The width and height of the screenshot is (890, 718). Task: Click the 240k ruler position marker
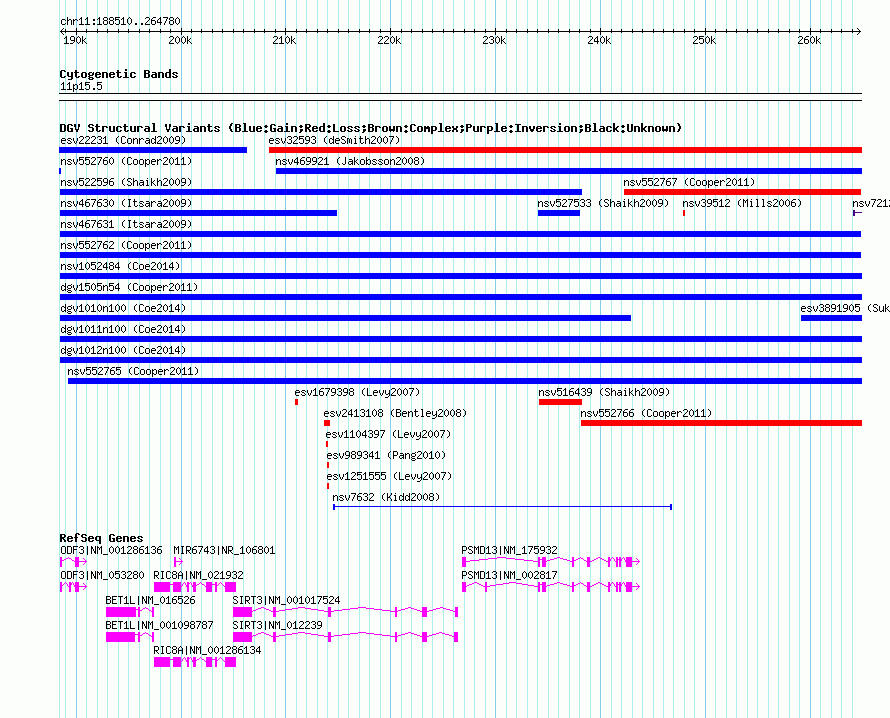point(599,40)
